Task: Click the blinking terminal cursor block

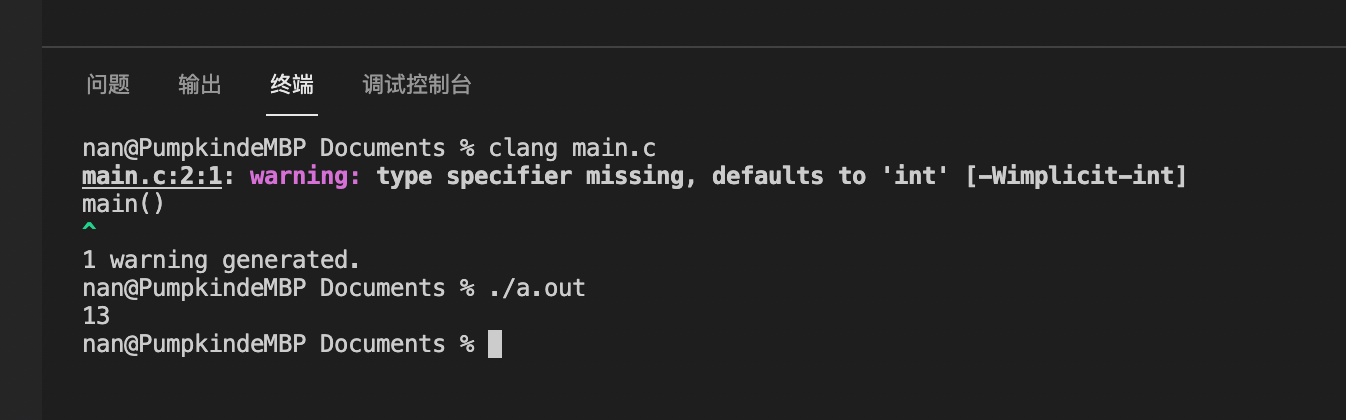Action: click(495, 344)
